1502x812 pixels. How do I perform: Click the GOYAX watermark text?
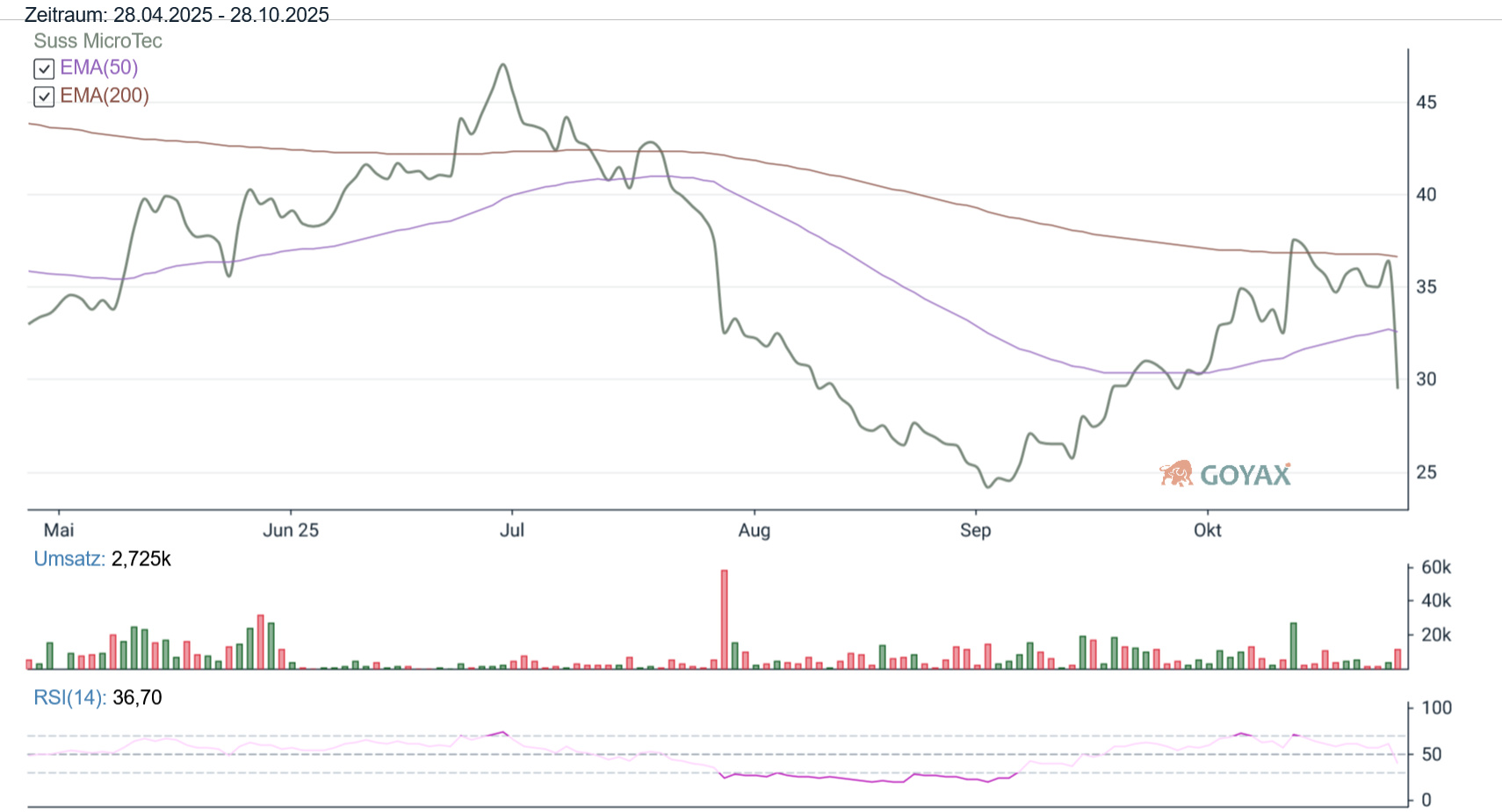(1245, 476)
